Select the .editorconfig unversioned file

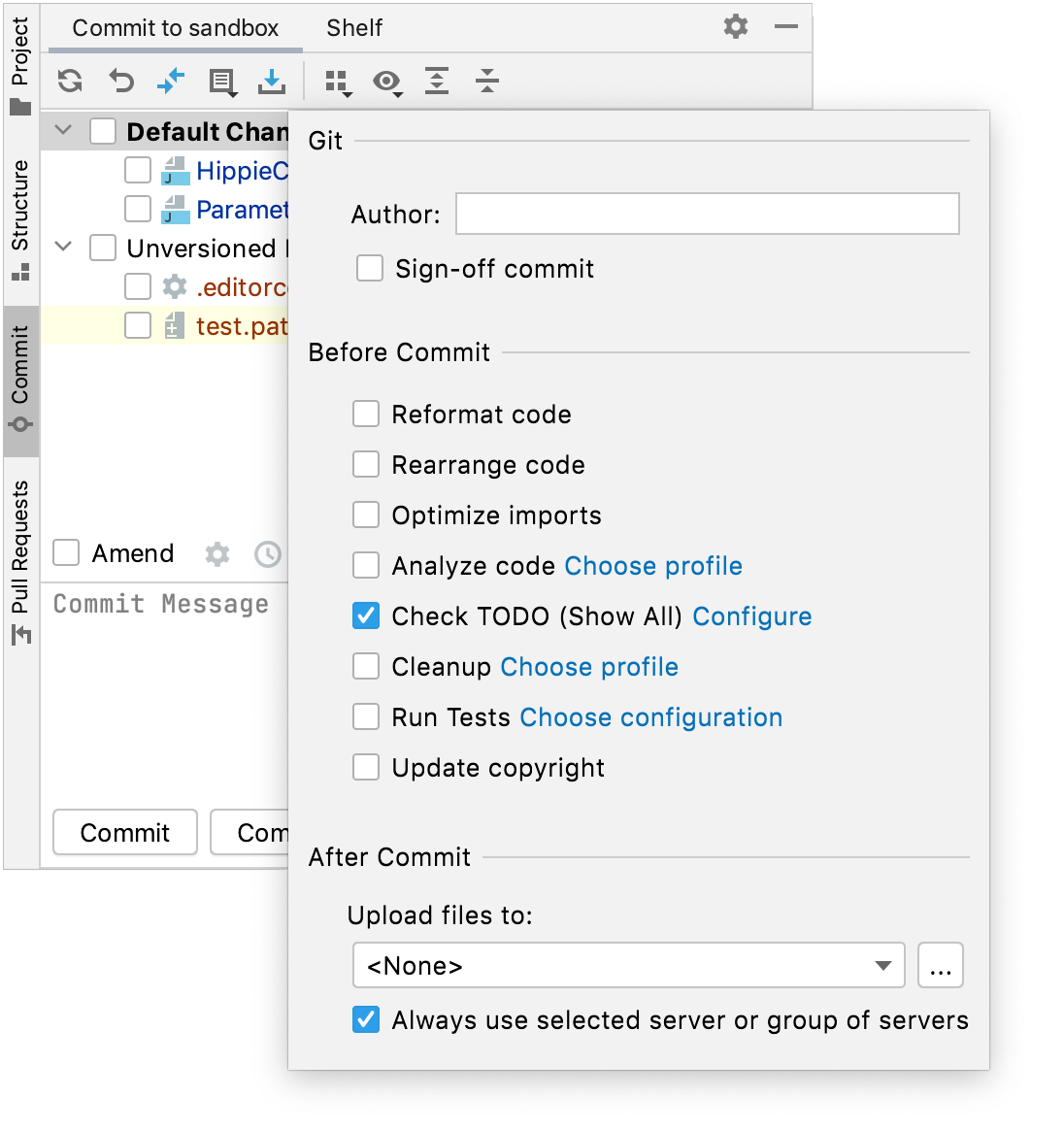coord(242,287)
